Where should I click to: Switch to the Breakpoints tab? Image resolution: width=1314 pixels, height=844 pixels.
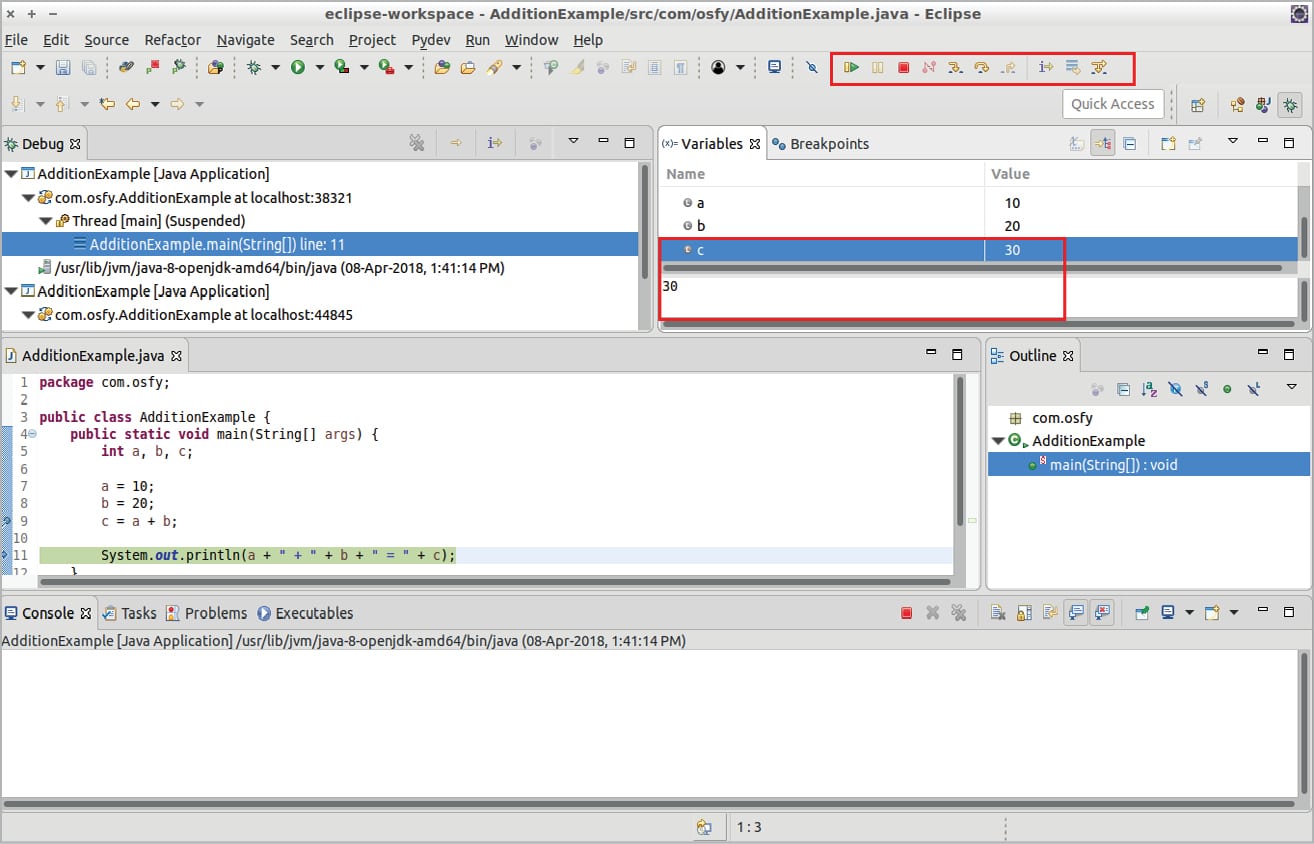[828, 144]
